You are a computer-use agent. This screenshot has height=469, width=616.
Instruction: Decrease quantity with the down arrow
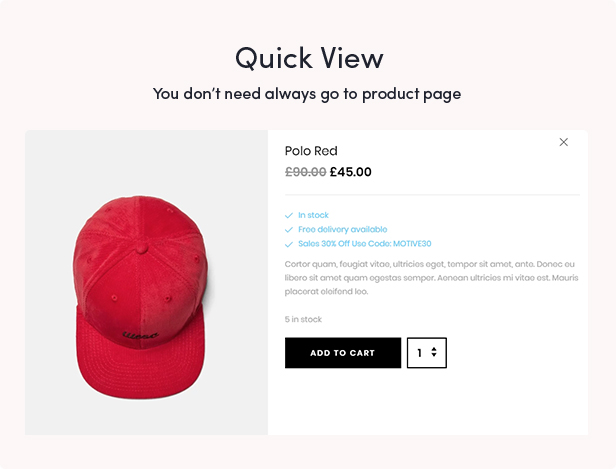[x=434, y=357]
